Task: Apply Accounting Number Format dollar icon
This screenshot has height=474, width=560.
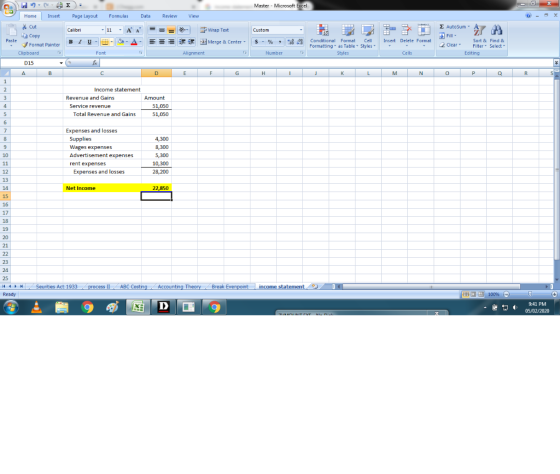Action: [256, 42]
